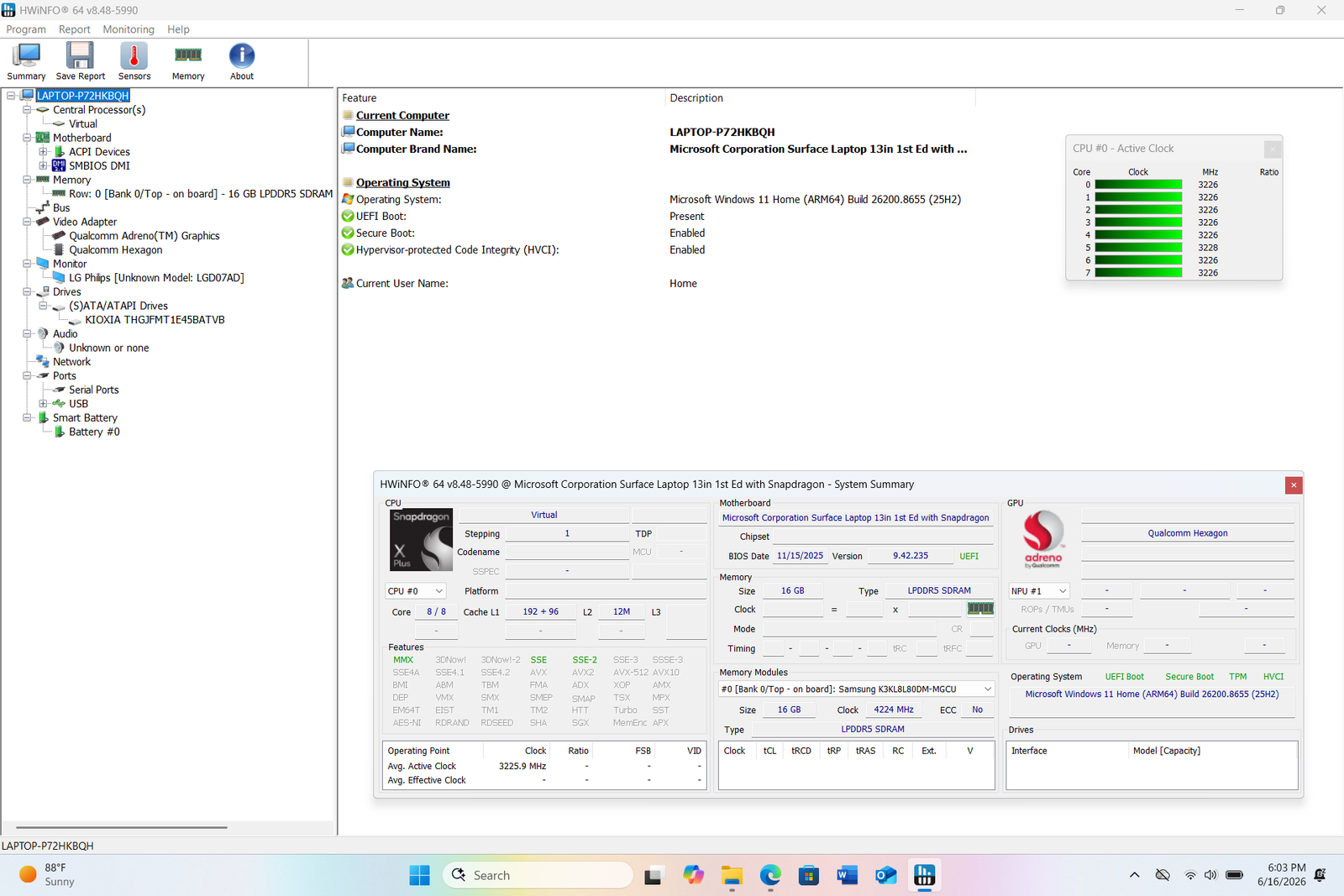Open the Memory Modules dropdown list
Viewport: 1344px width, 896px height.
pyautogui.click(x=857, y=689)
